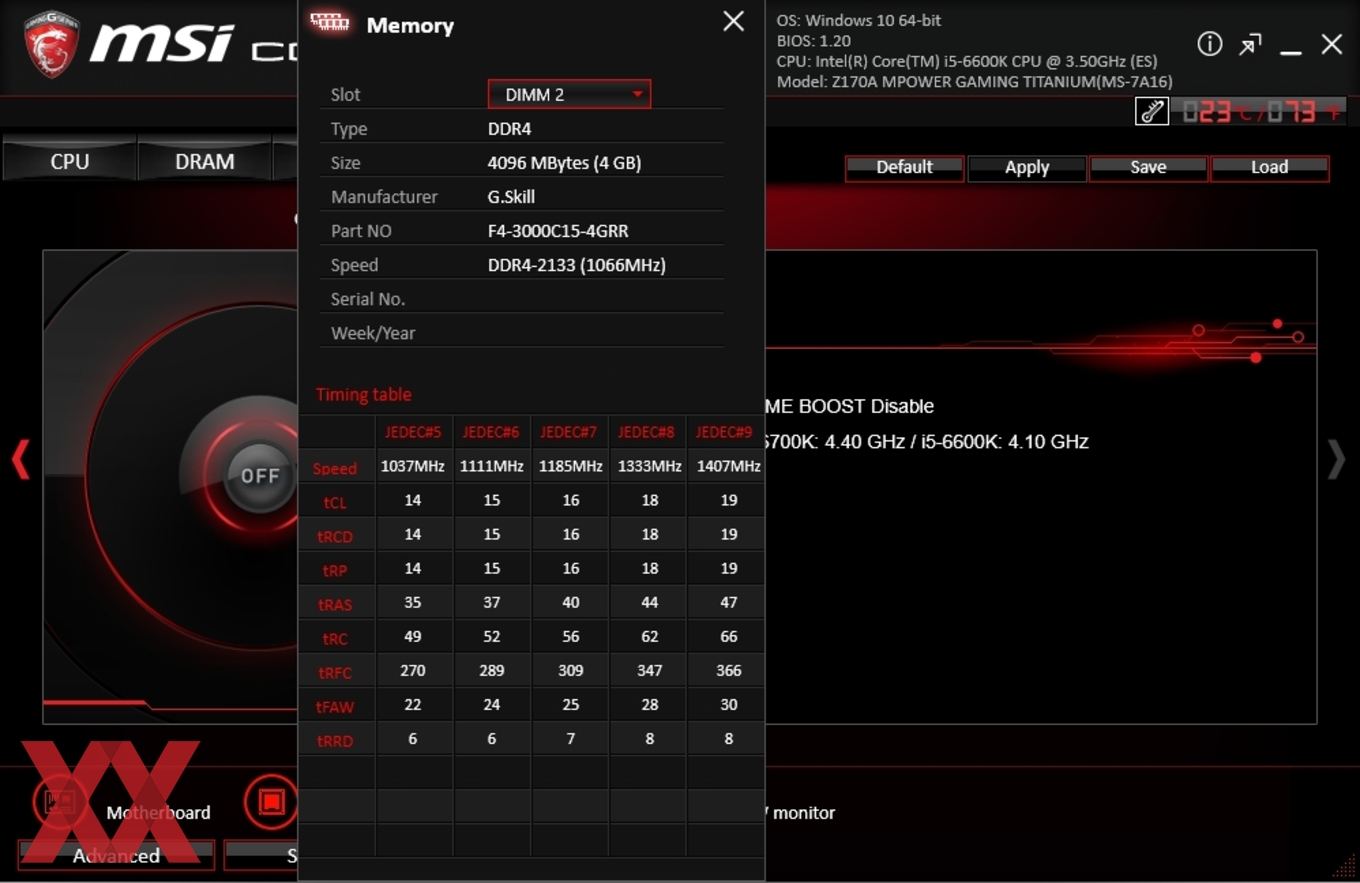Open the Advanced button at bottom
Image resolution: width=1360 pixels, height=883 pixels.
[x=116, y=855]
